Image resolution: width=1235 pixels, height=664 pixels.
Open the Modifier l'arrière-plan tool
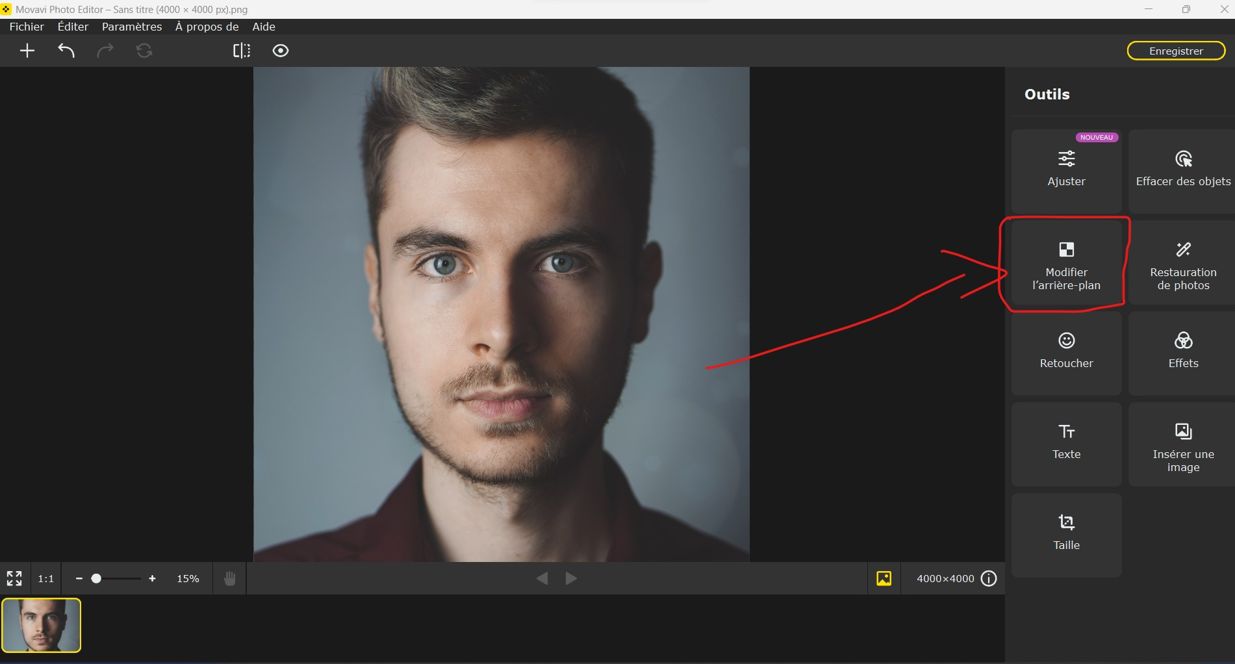pyautogui.click(x=1066, y=262)
